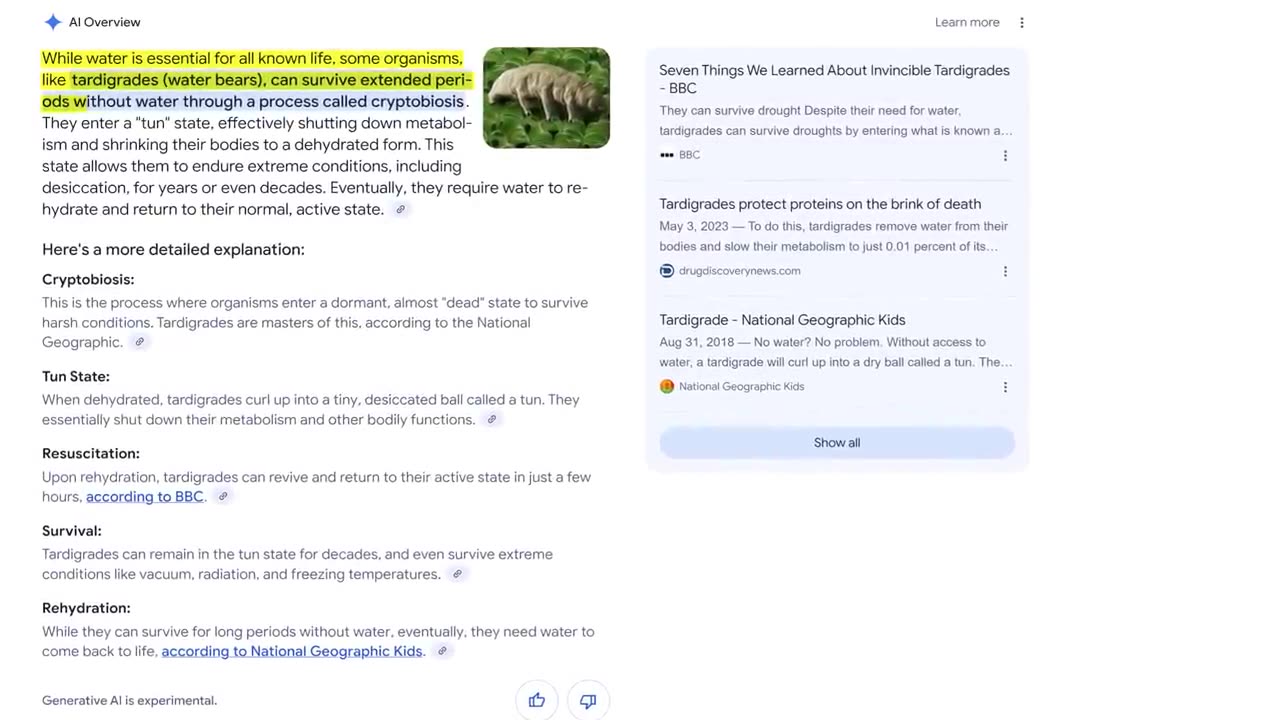This screenshot has width=1280, height=720.
Task: Click source link icon after Tun State section
Action: point(491,419)
